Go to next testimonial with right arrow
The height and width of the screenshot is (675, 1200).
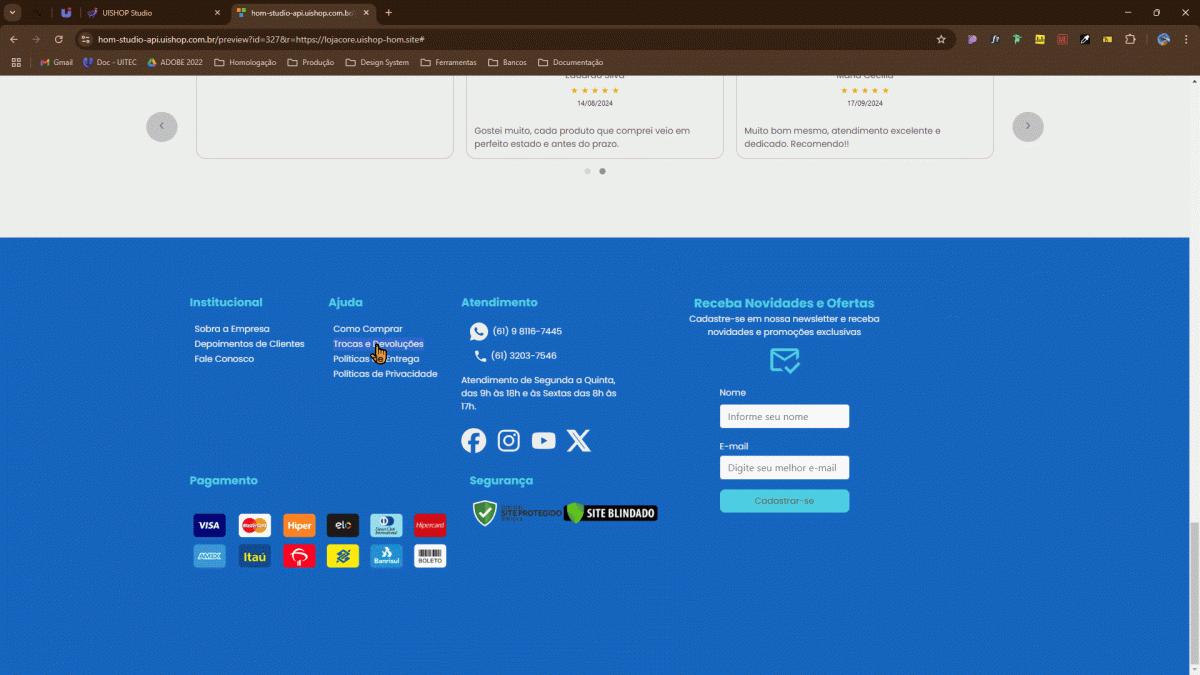[x=1027, y=126]
